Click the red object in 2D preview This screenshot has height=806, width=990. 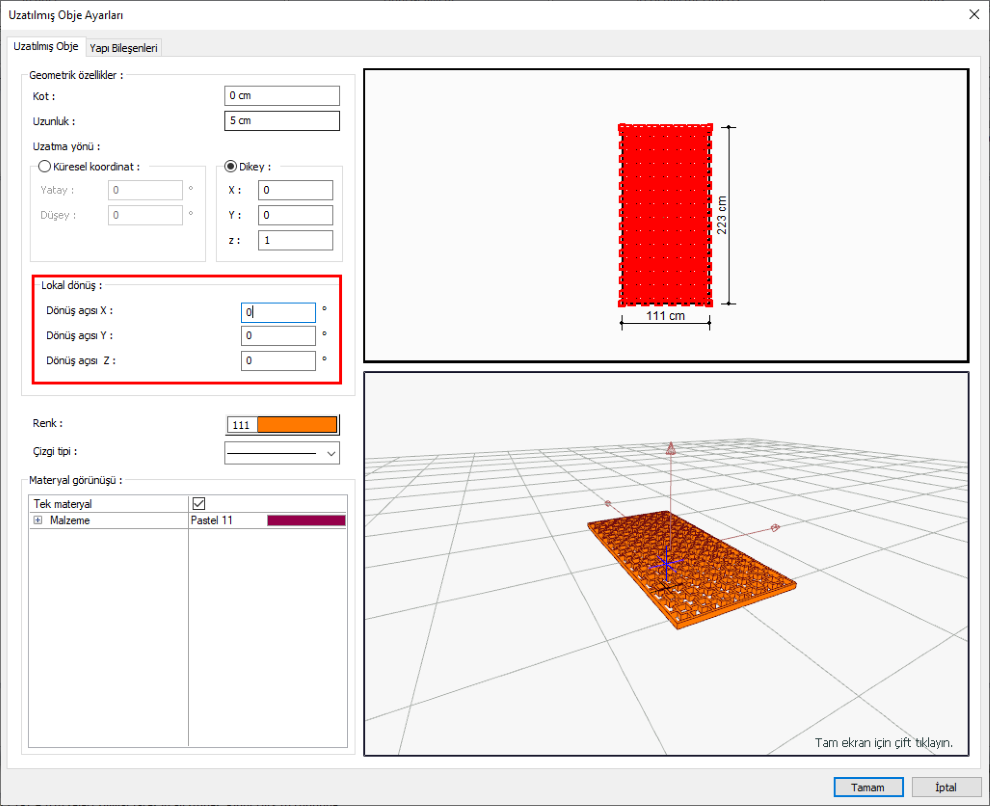click(665, 214)
